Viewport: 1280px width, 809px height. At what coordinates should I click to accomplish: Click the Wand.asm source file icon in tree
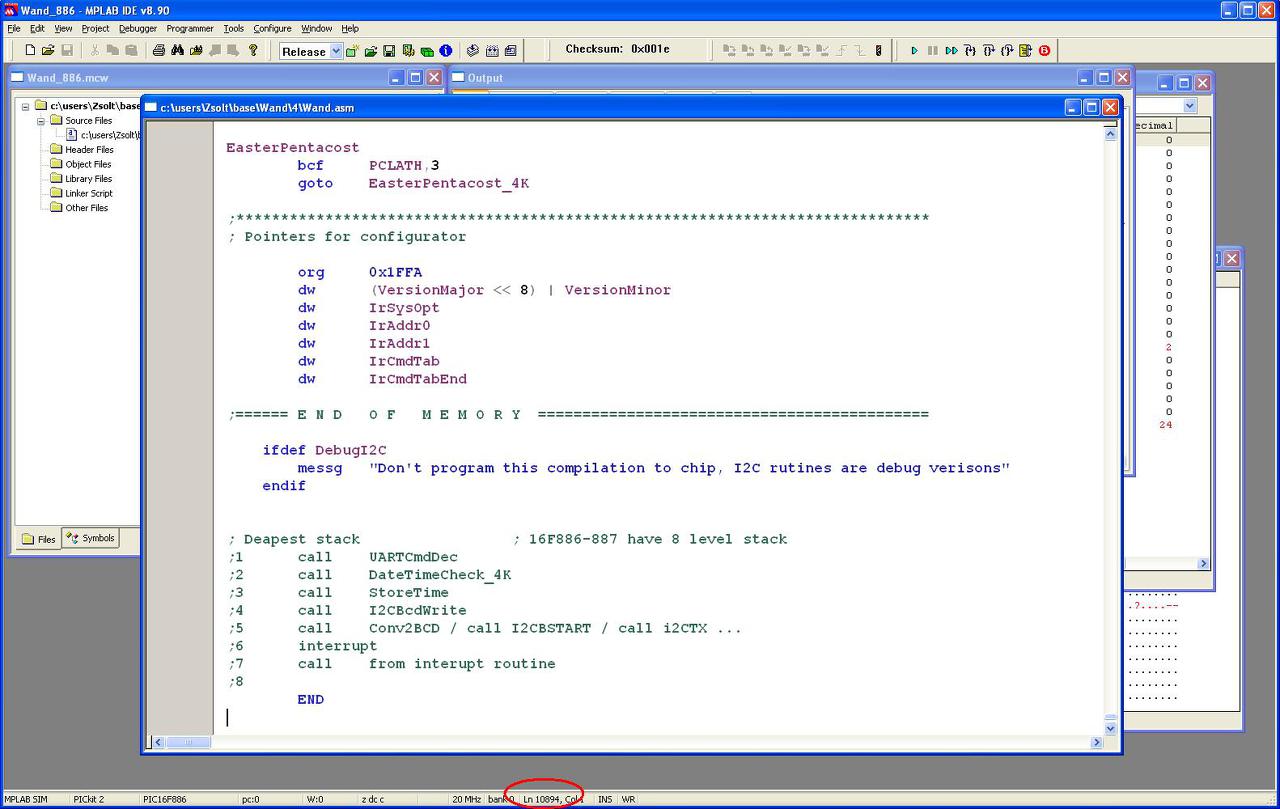[72, 134]
